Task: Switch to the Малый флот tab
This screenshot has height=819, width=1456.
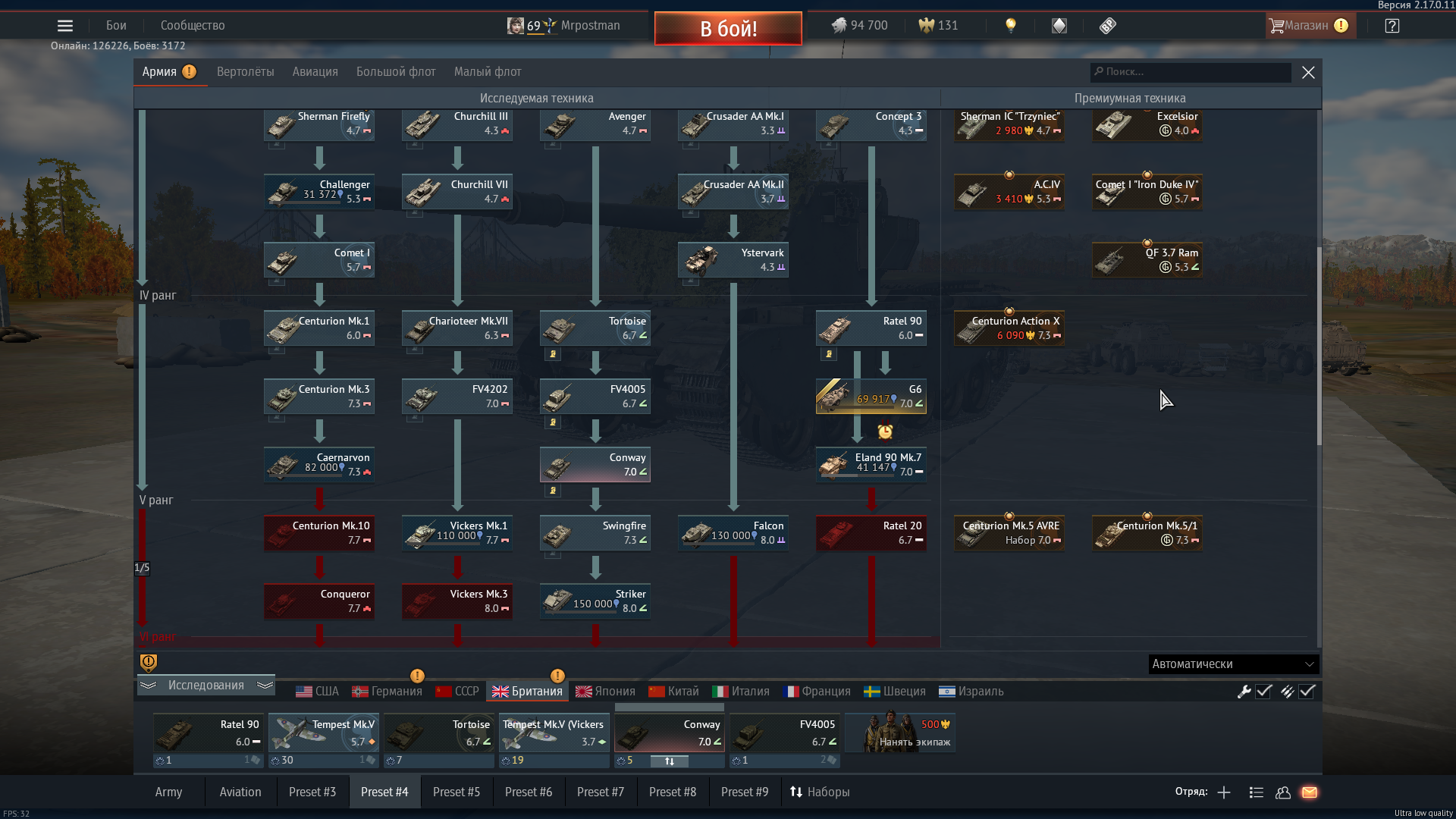Action: [488, 72]
